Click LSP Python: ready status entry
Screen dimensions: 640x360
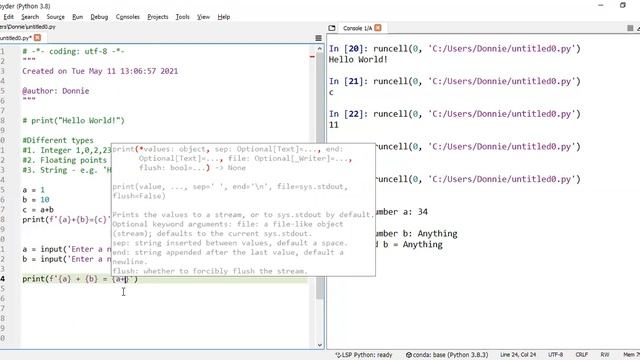click(x=363, y=355)
